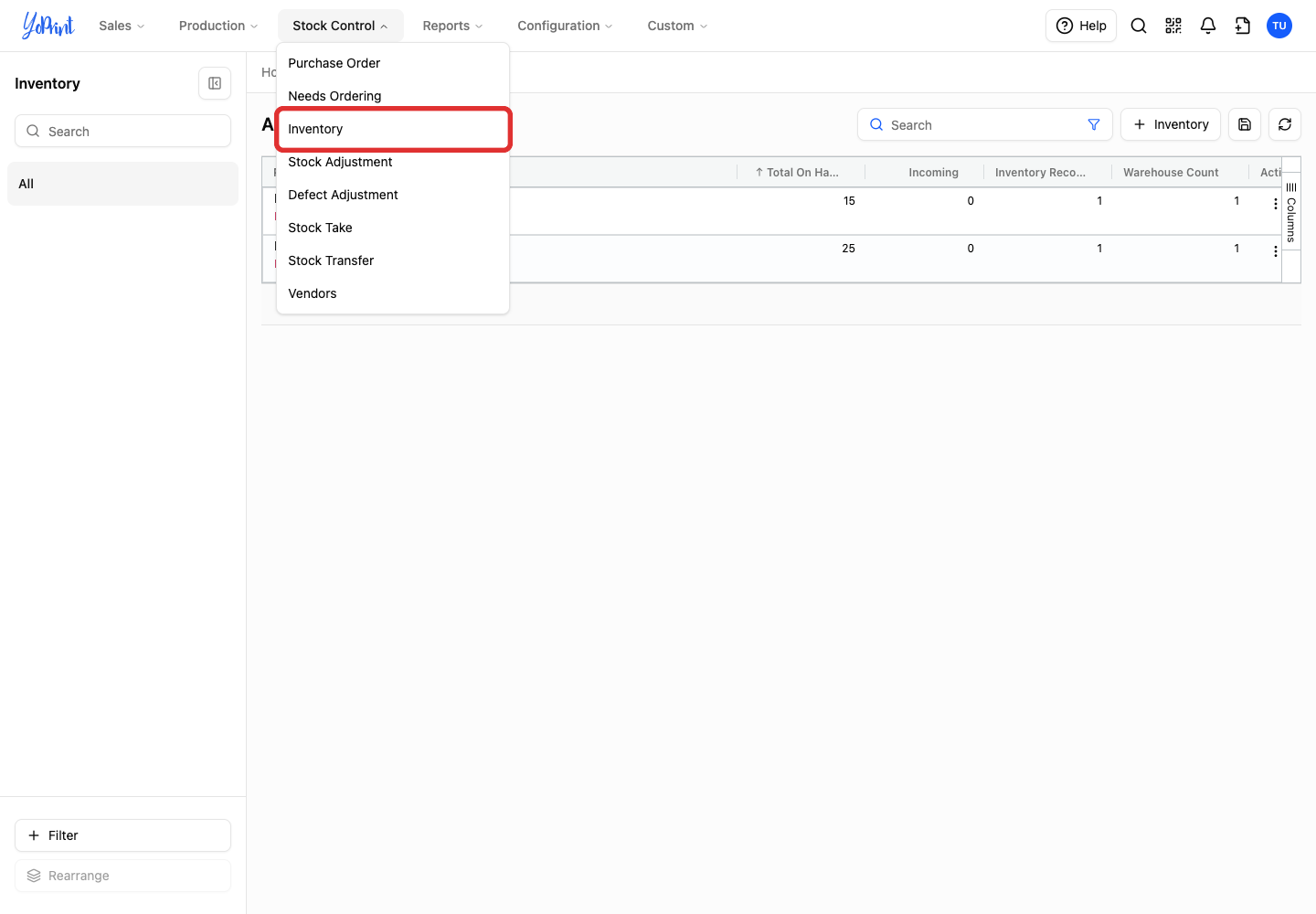Open the global search magnifier icon
Viewport: 1316px width, 914px height.
coord(1139,26)
